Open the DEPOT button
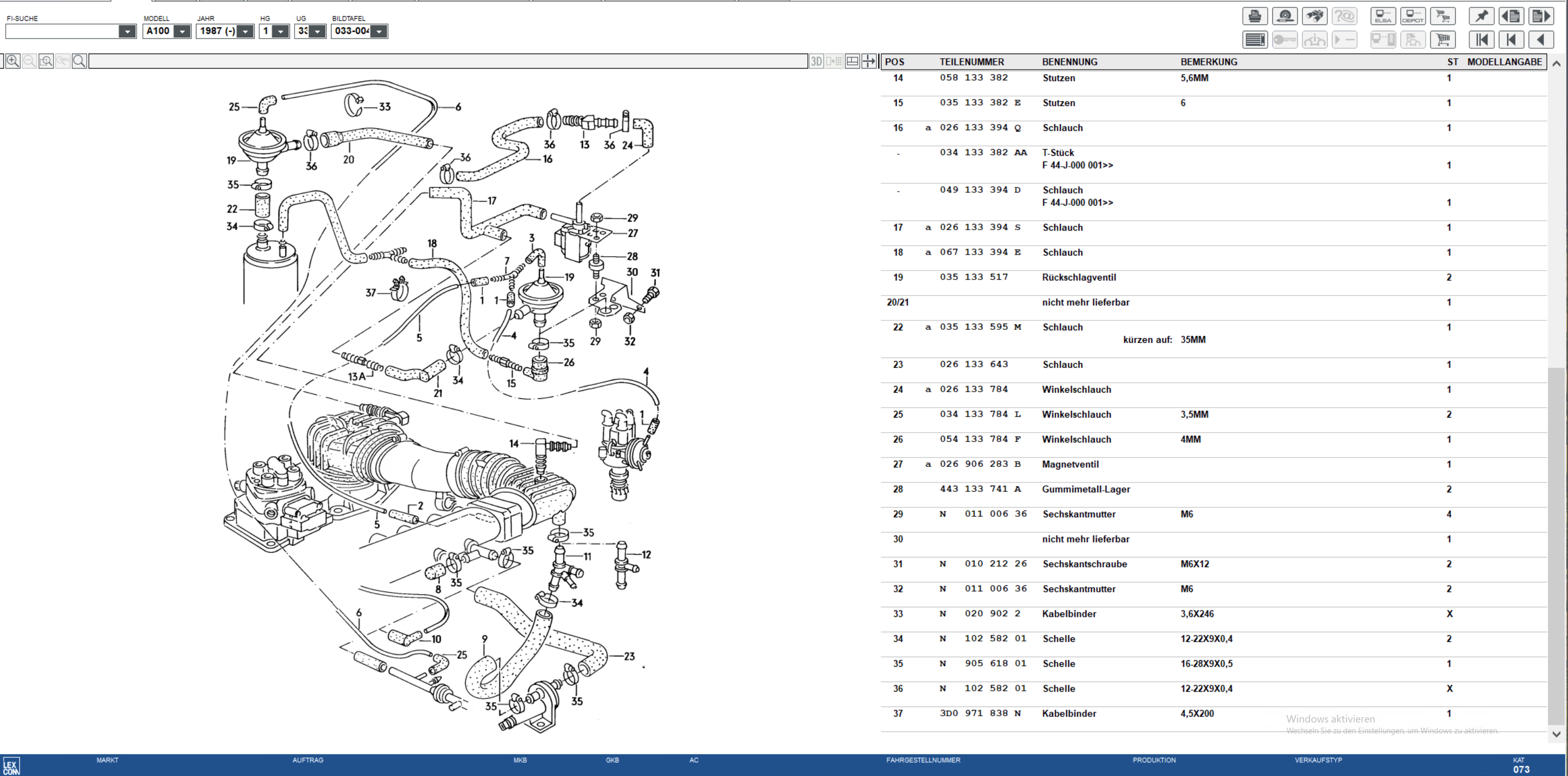Image resolution: width=1568 pixels, height=776 pixels. (x=1412, y=17)
